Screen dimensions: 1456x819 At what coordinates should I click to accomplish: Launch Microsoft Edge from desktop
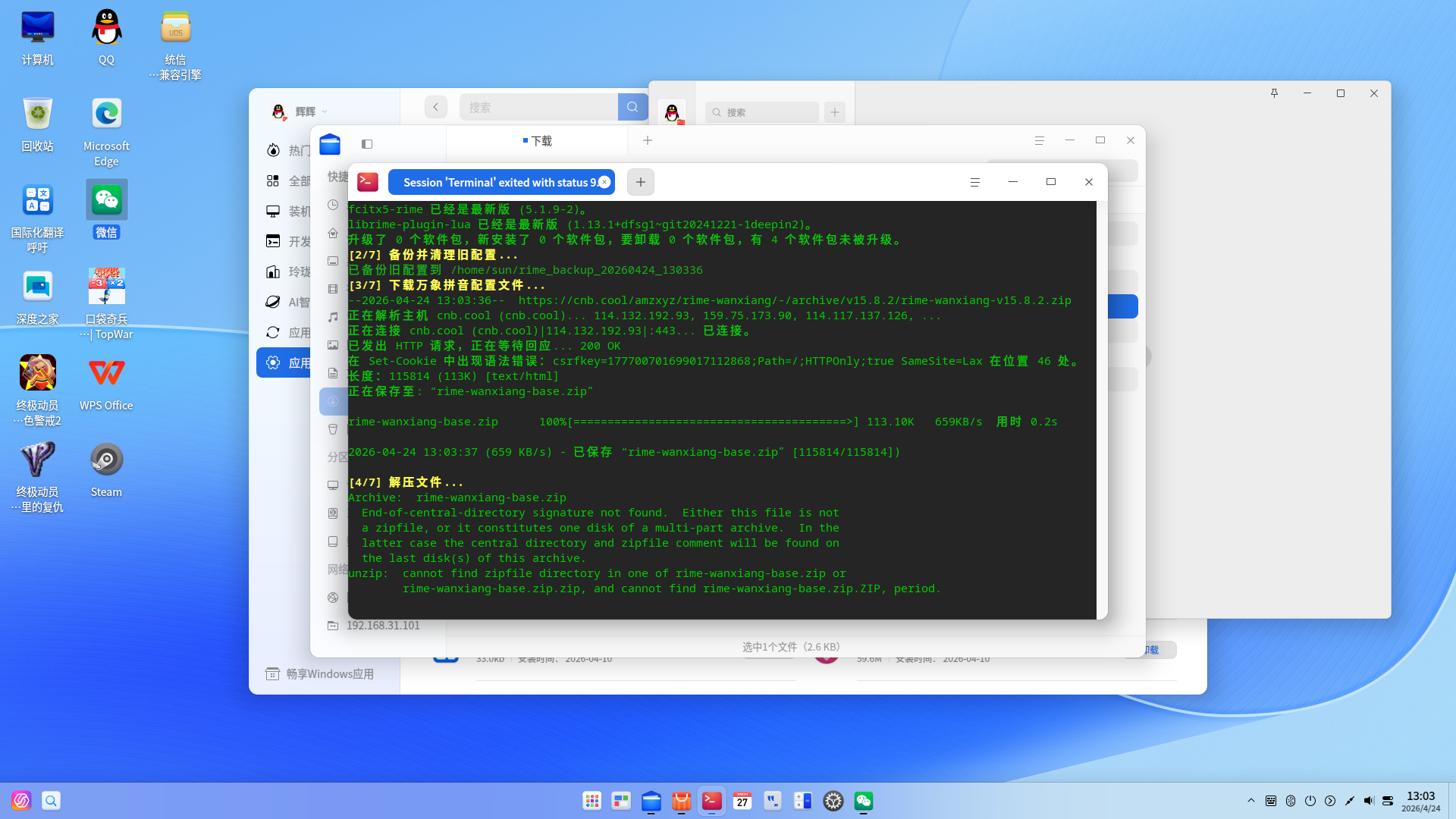click(x=106, y=132)
